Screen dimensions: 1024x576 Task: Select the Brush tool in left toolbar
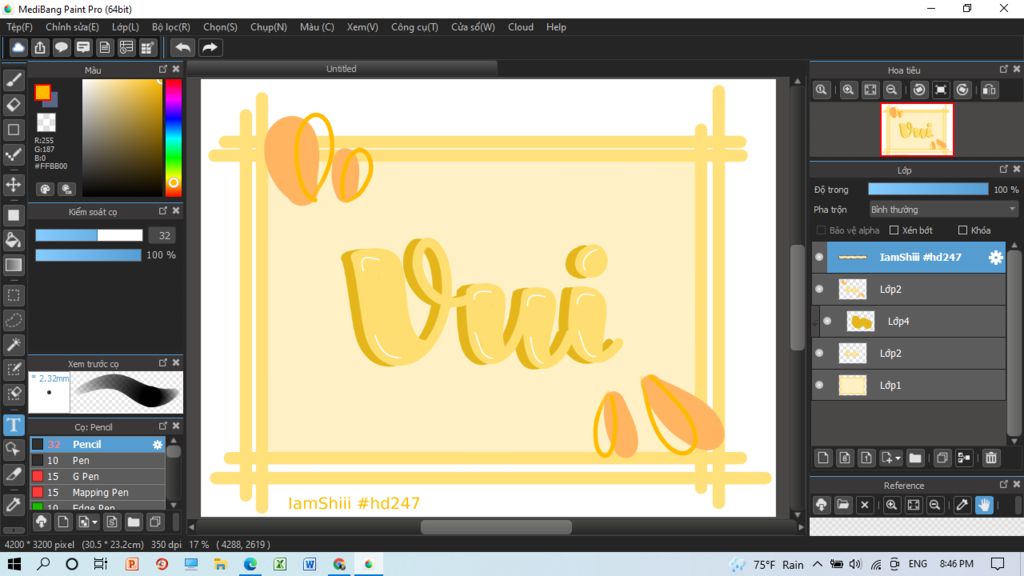[x=14, y=80]
